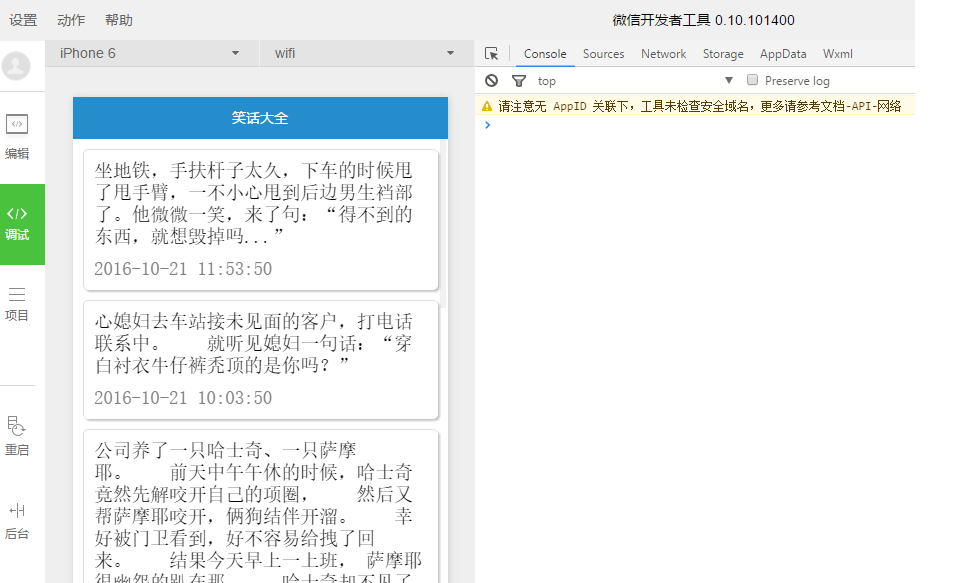Switch to the Storage tab

click(x=723, y=54)
